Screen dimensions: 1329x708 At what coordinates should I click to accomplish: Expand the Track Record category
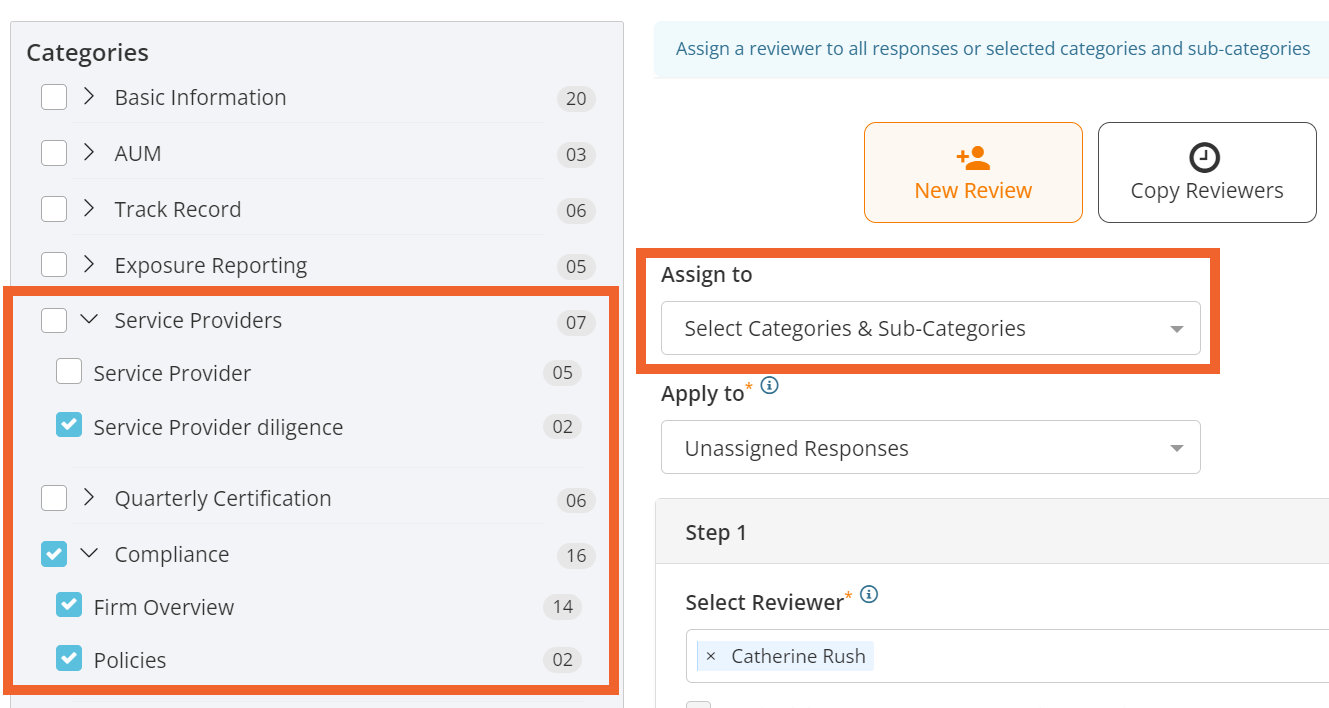point(89,209)
